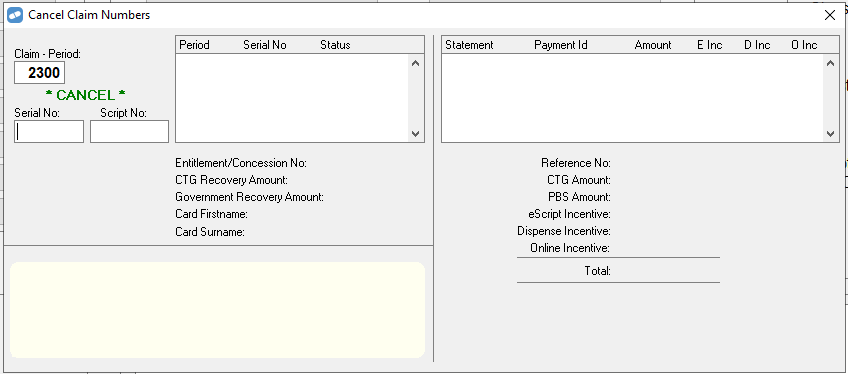This screenshot has height=374, width=848.
Task: Click the Serial No input field
Action: point(49,131)
